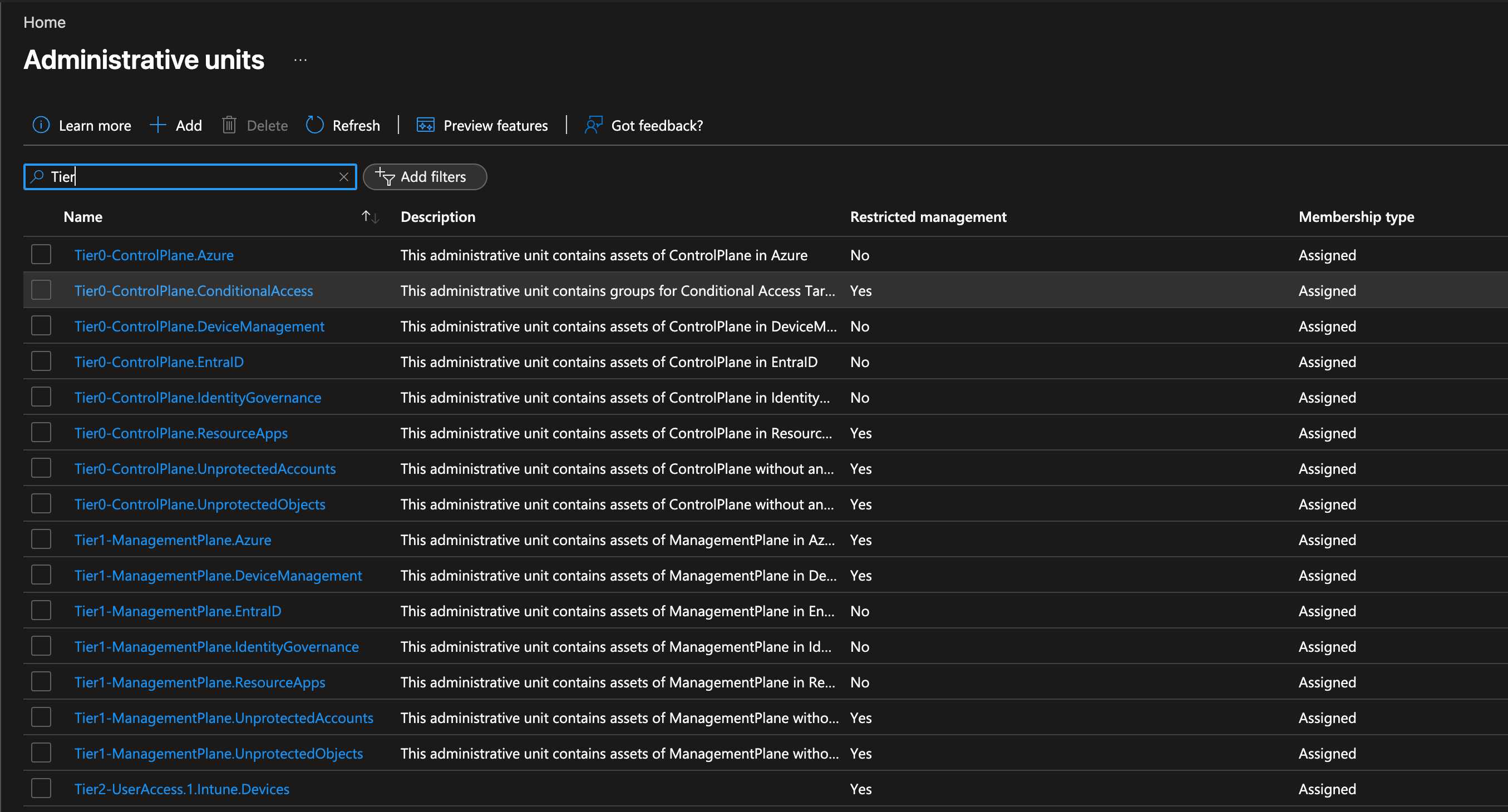The image size is (1508, 812).
Task: Go to Home breadcrumb
Action: point(45,22)
